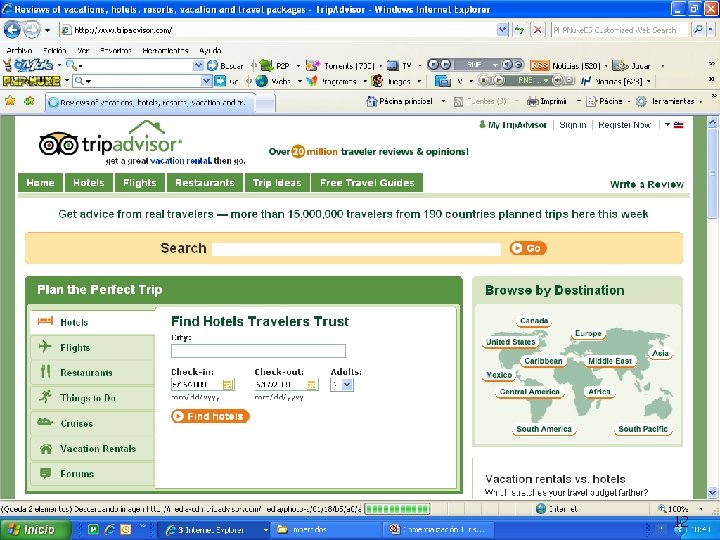This screenshot has width=720, height=540.
Task: Click the orange Go search button
Action: [528, 248]
